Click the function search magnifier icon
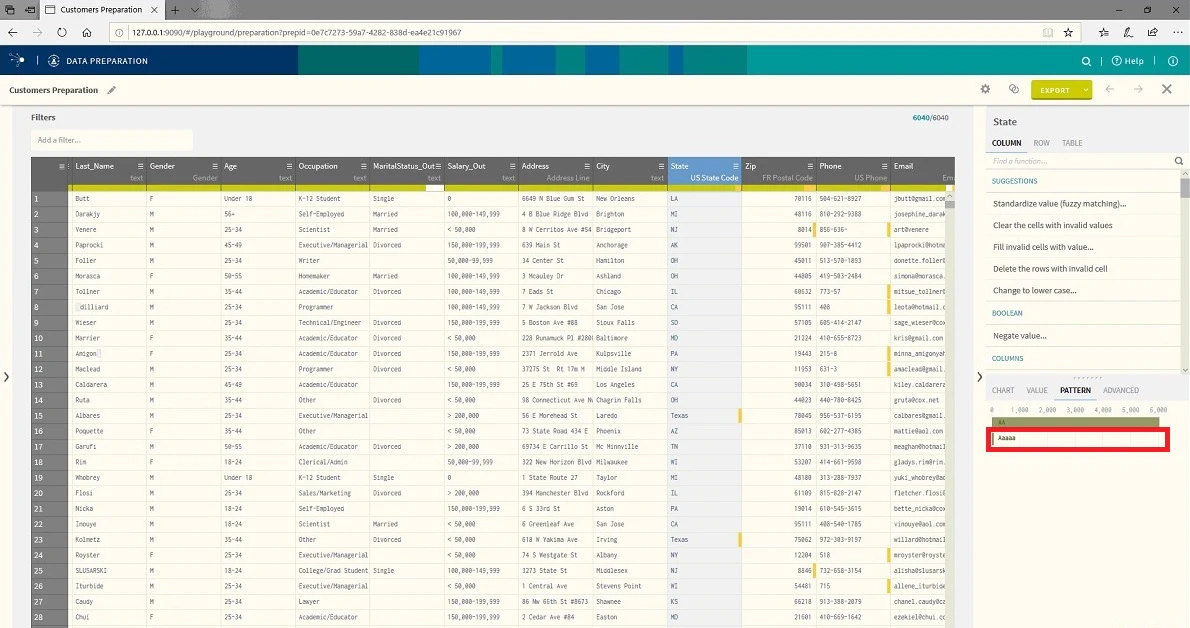Screen dimensions: 1190x628 coord(1179,161)
